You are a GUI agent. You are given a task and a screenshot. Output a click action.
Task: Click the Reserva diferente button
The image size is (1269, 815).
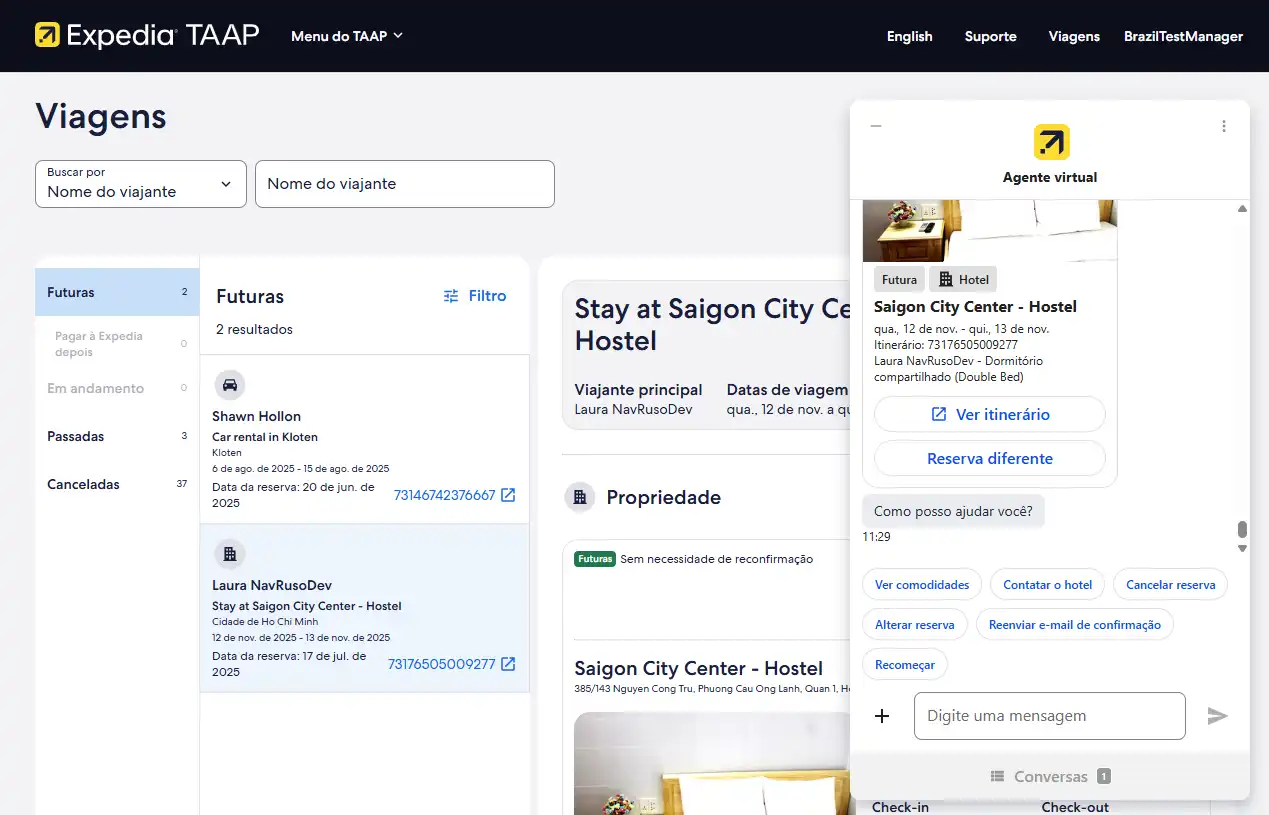[990, 458]
